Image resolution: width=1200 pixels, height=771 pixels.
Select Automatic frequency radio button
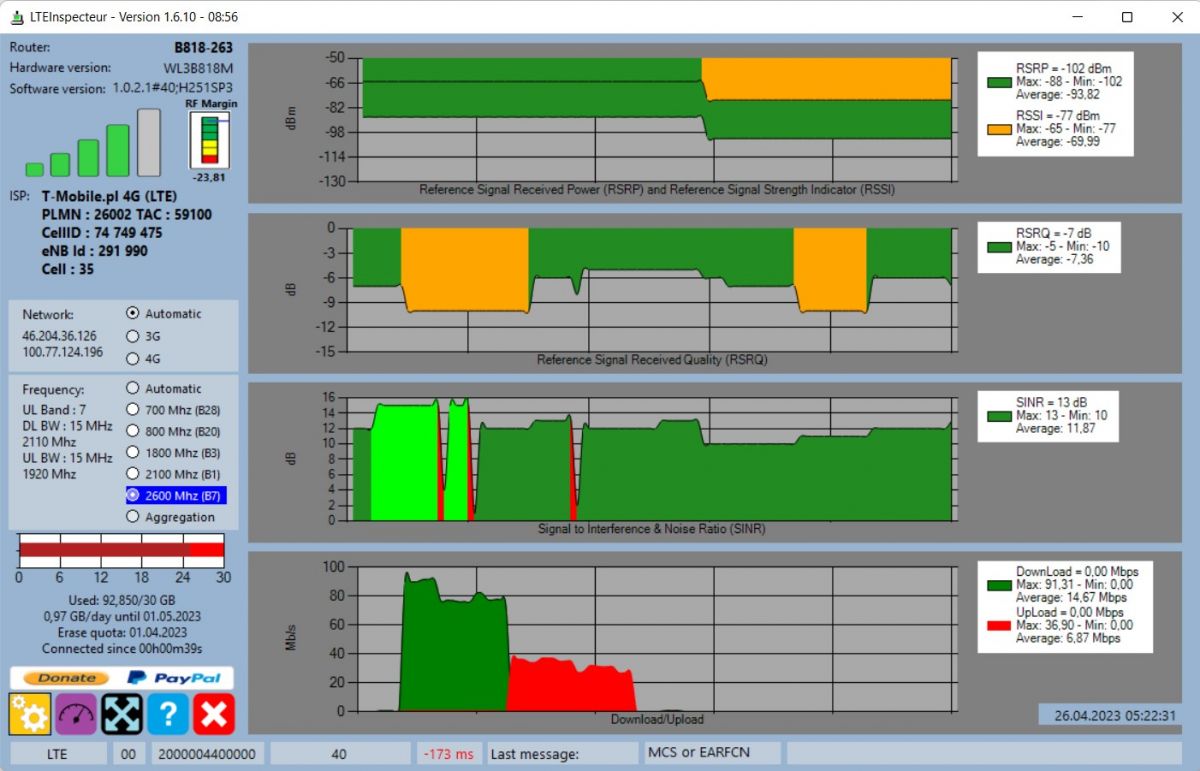(x=133, y=388)
